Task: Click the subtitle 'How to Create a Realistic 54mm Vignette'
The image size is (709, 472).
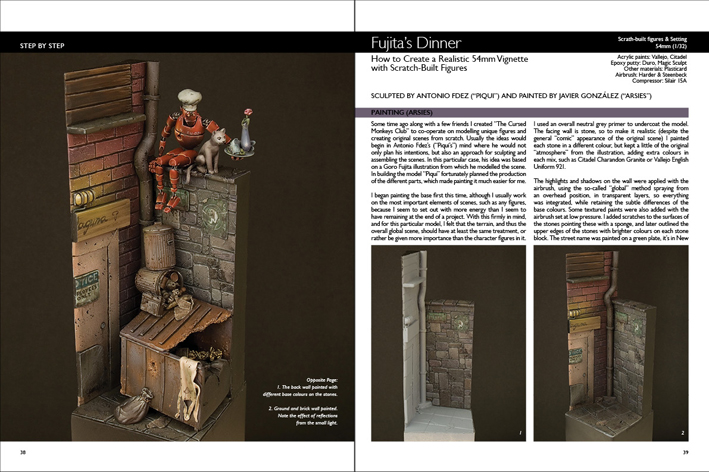Action: click(449, 59)
